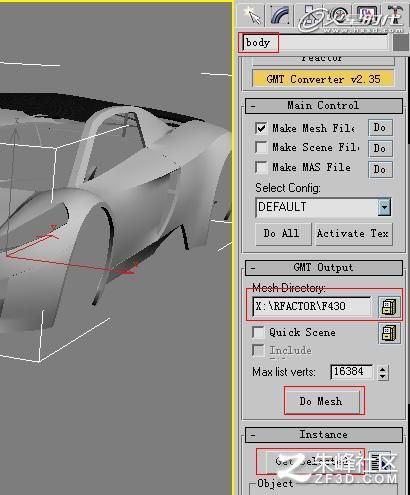Image resolution: width=410 pixels, height=495 pixels.
Task: Collapse the Main Control rollout
Action: [x=323, y=106]
